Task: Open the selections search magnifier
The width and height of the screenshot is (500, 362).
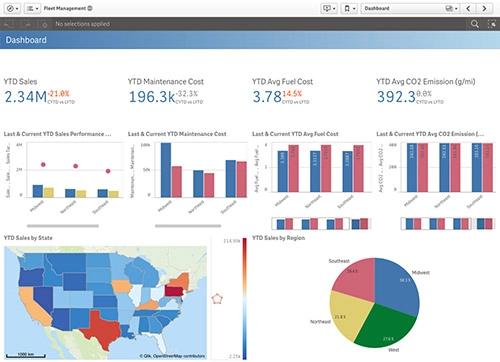Action: pos(475,24)
